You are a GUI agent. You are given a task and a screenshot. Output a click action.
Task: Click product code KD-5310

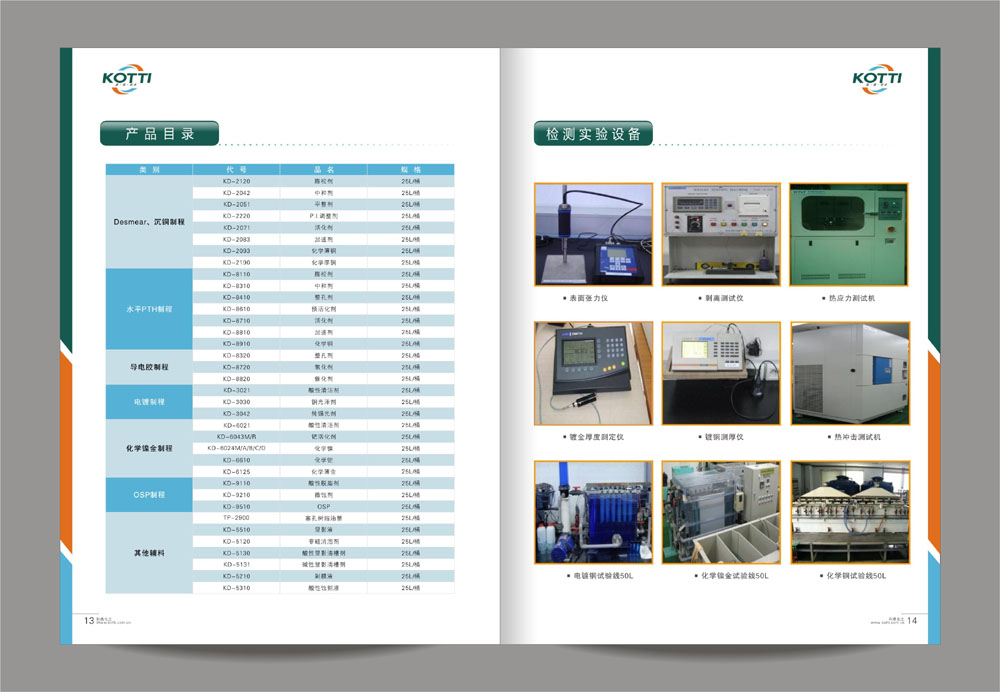tap(237, 587)
